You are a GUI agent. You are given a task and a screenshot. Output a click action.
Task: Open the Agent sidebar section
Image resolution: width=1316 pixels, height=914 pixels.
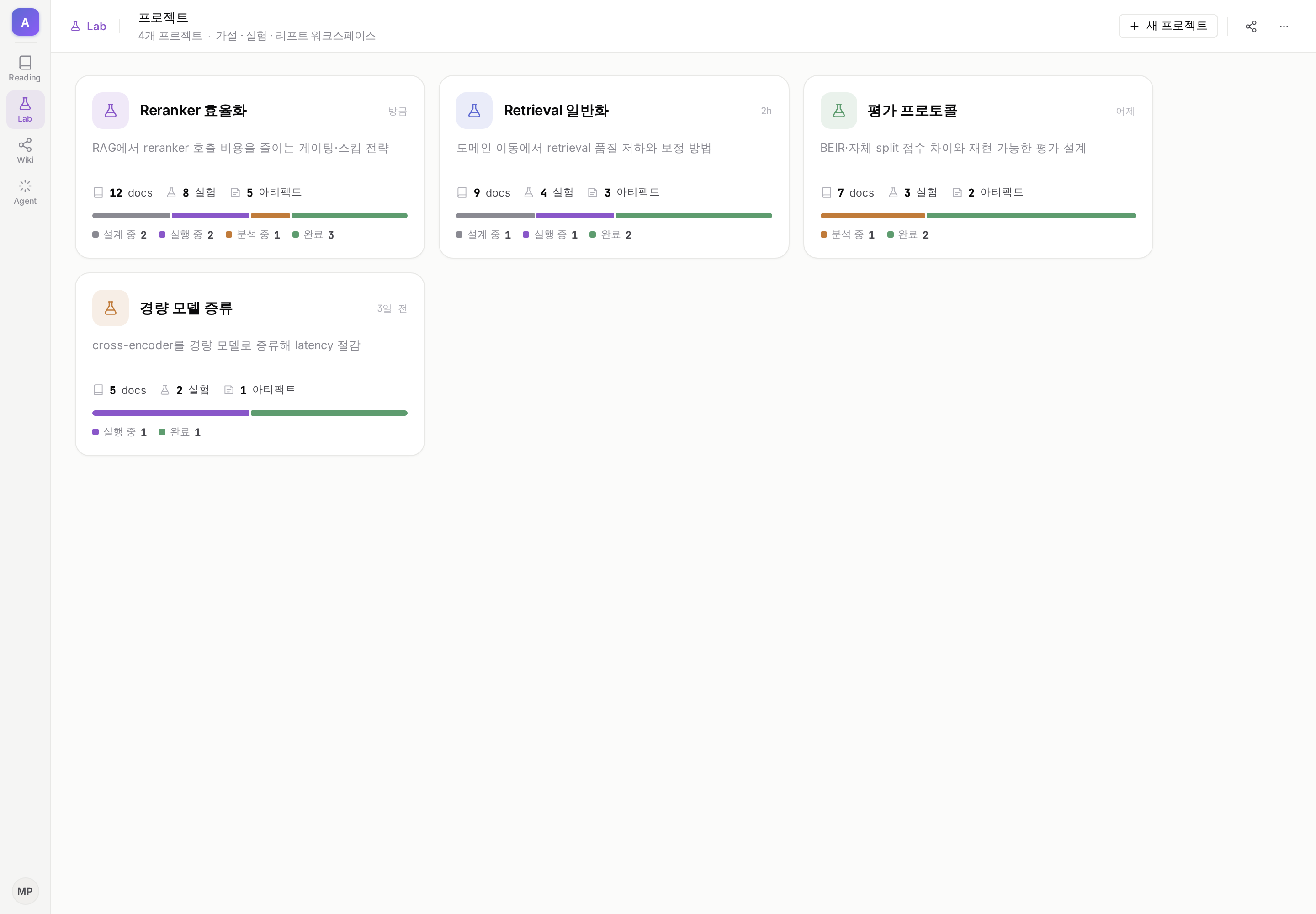coord(25,192)
